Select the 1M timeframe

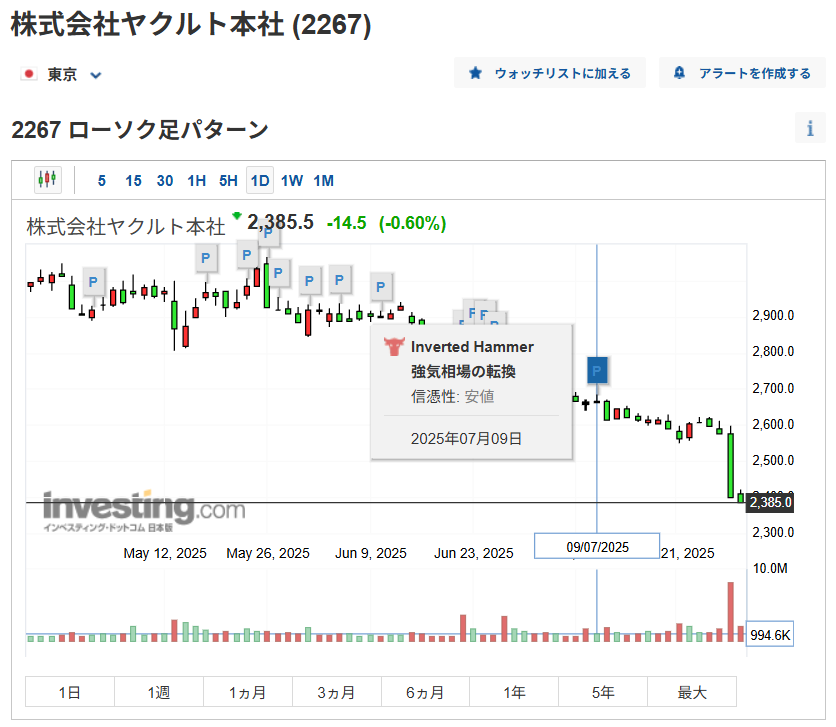click(x=323, y=181)
